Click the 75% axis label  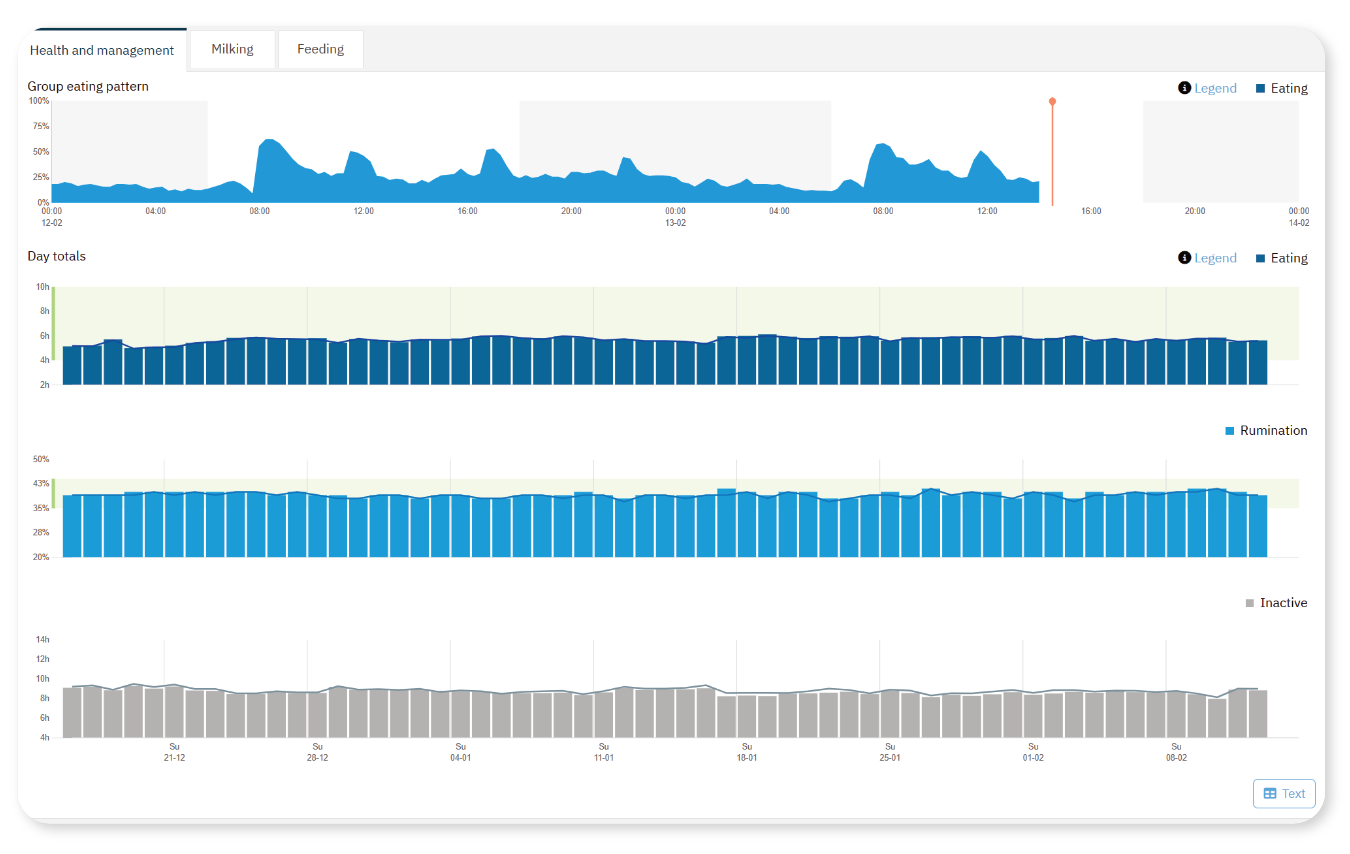point(41,126)
